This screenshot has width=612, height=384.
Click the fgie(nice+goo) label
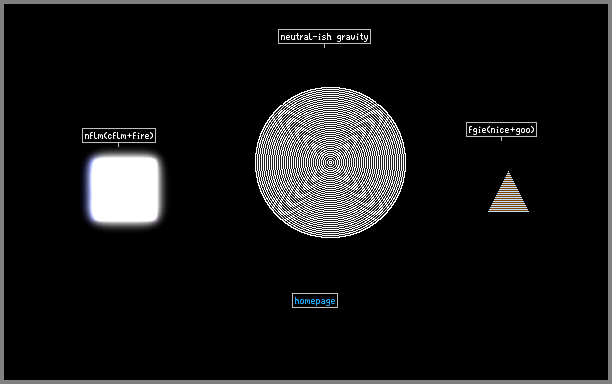[501, 130]
